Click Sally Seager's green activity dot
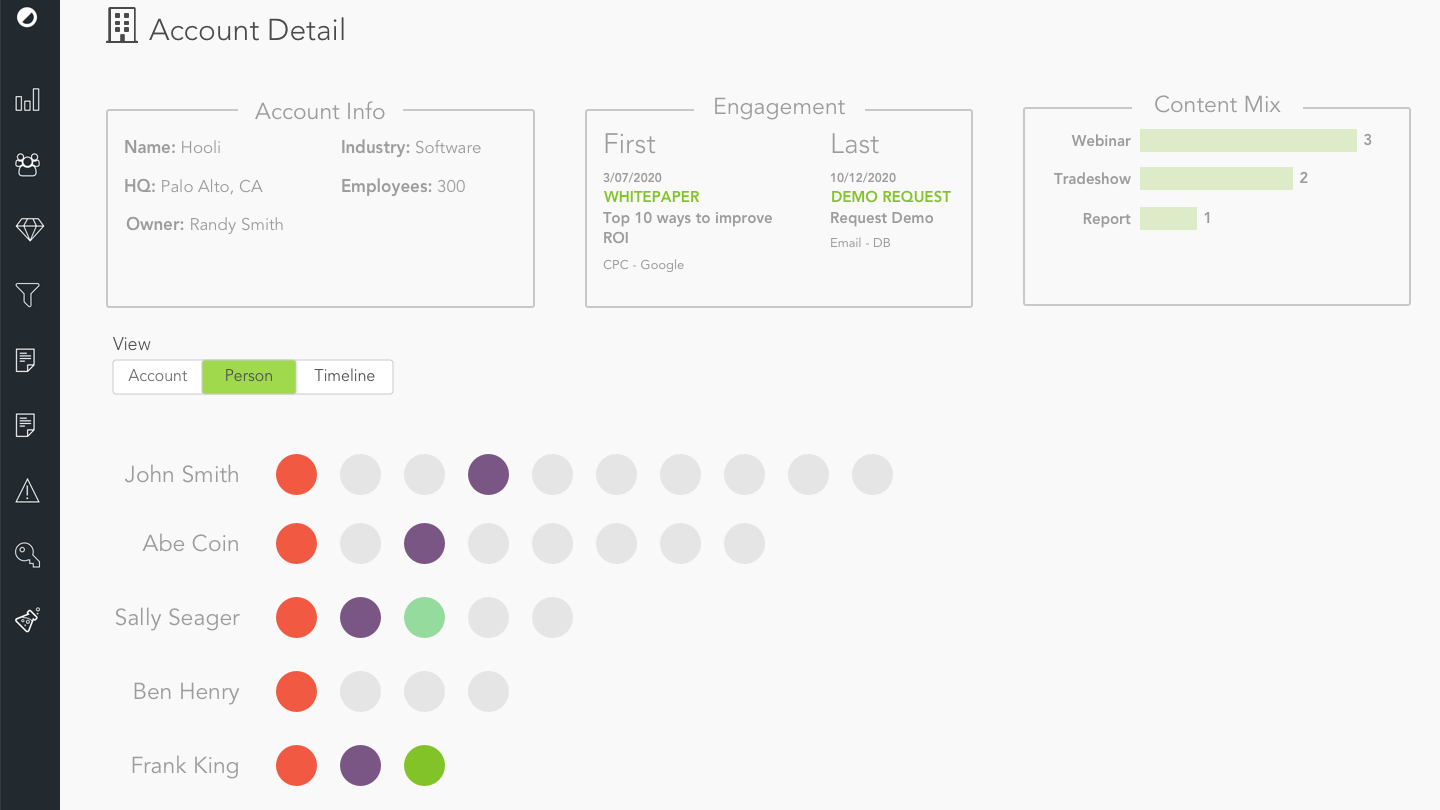The height and width of the screenshot is (810, 1440). click(424, 617)
